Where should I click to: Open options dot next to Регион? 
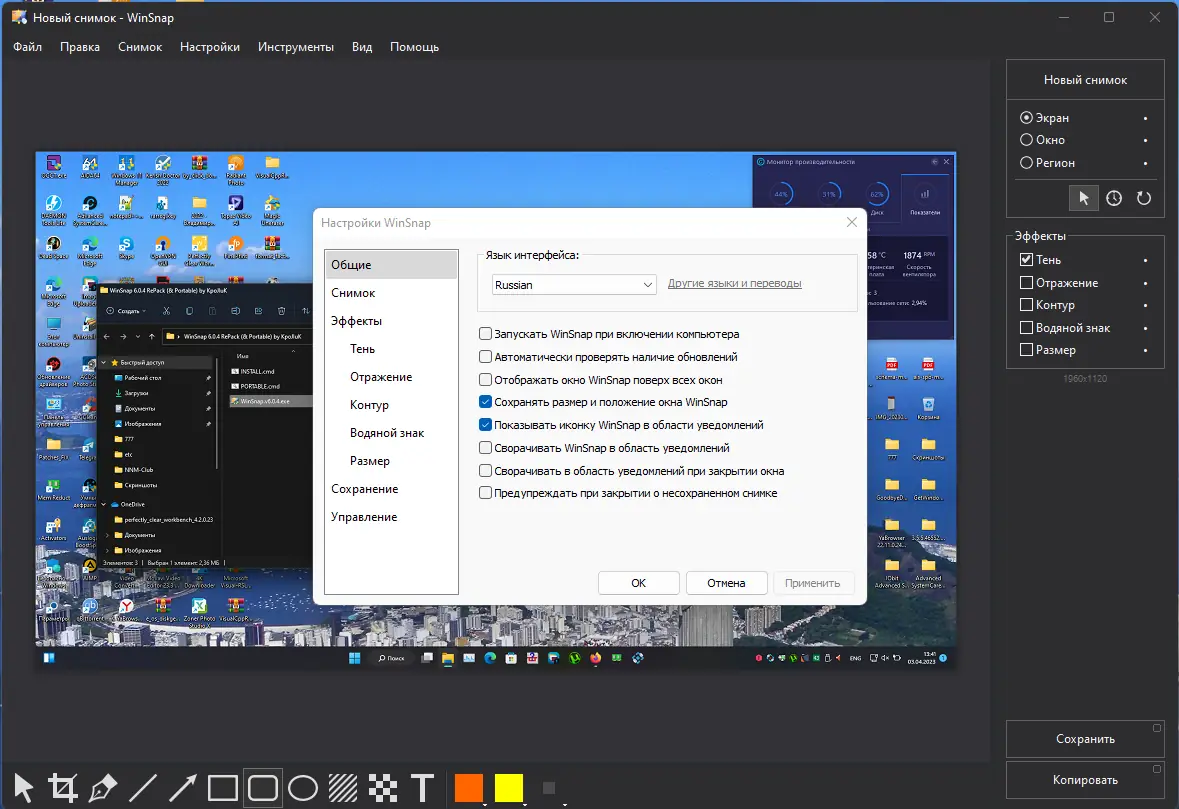coord(1145,163)
